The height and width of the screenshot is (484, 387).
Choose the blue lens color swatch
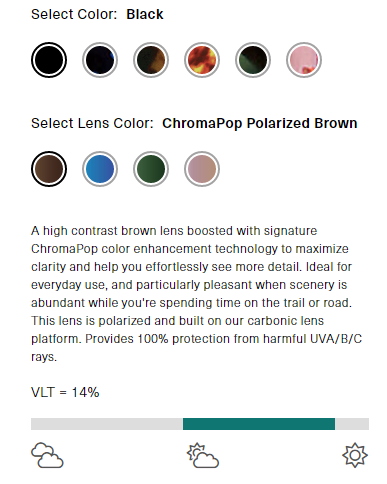[x=100, y=169]
